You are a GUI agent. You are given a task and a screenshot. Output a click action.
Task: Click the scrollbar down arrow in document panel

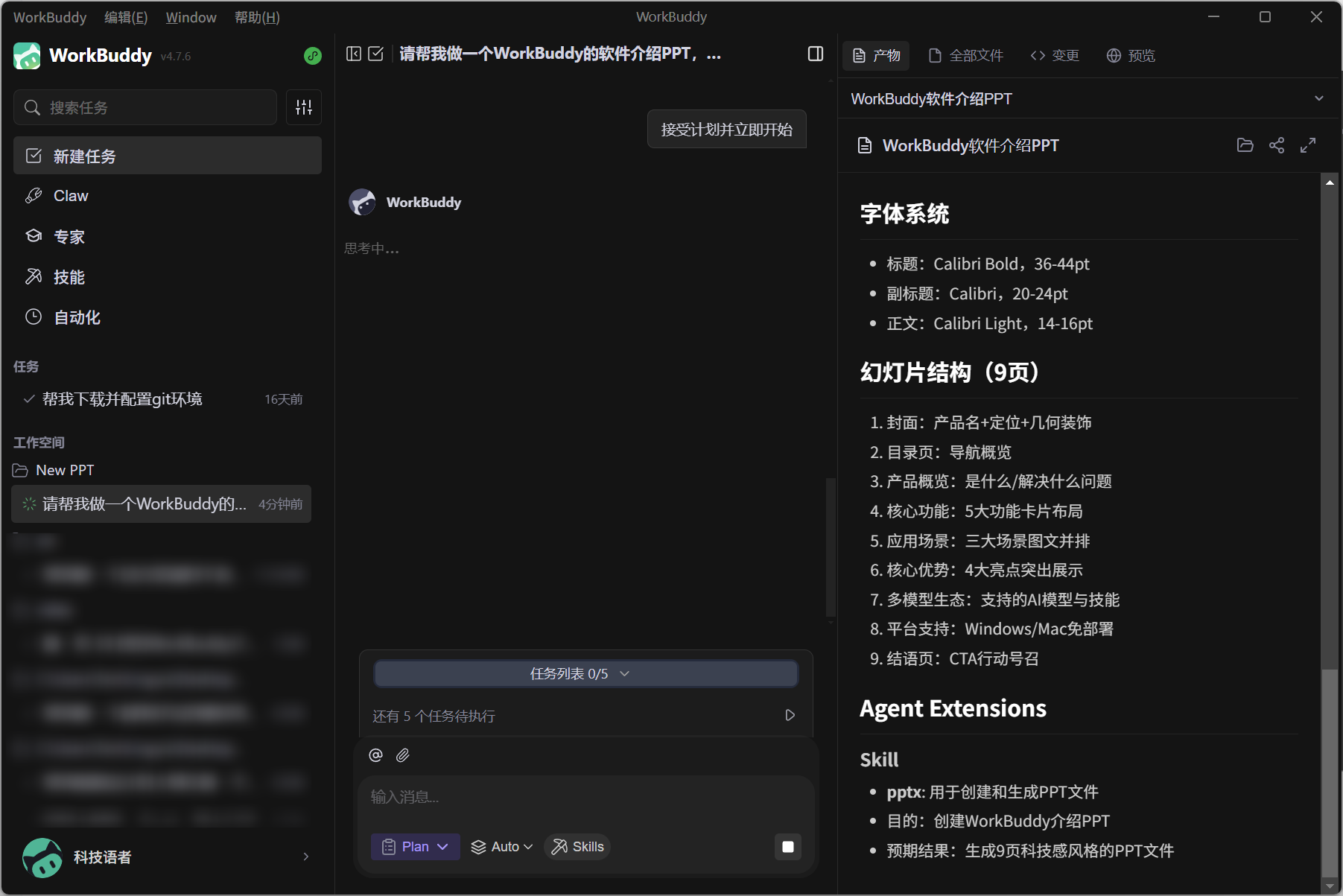point(1330,886)
